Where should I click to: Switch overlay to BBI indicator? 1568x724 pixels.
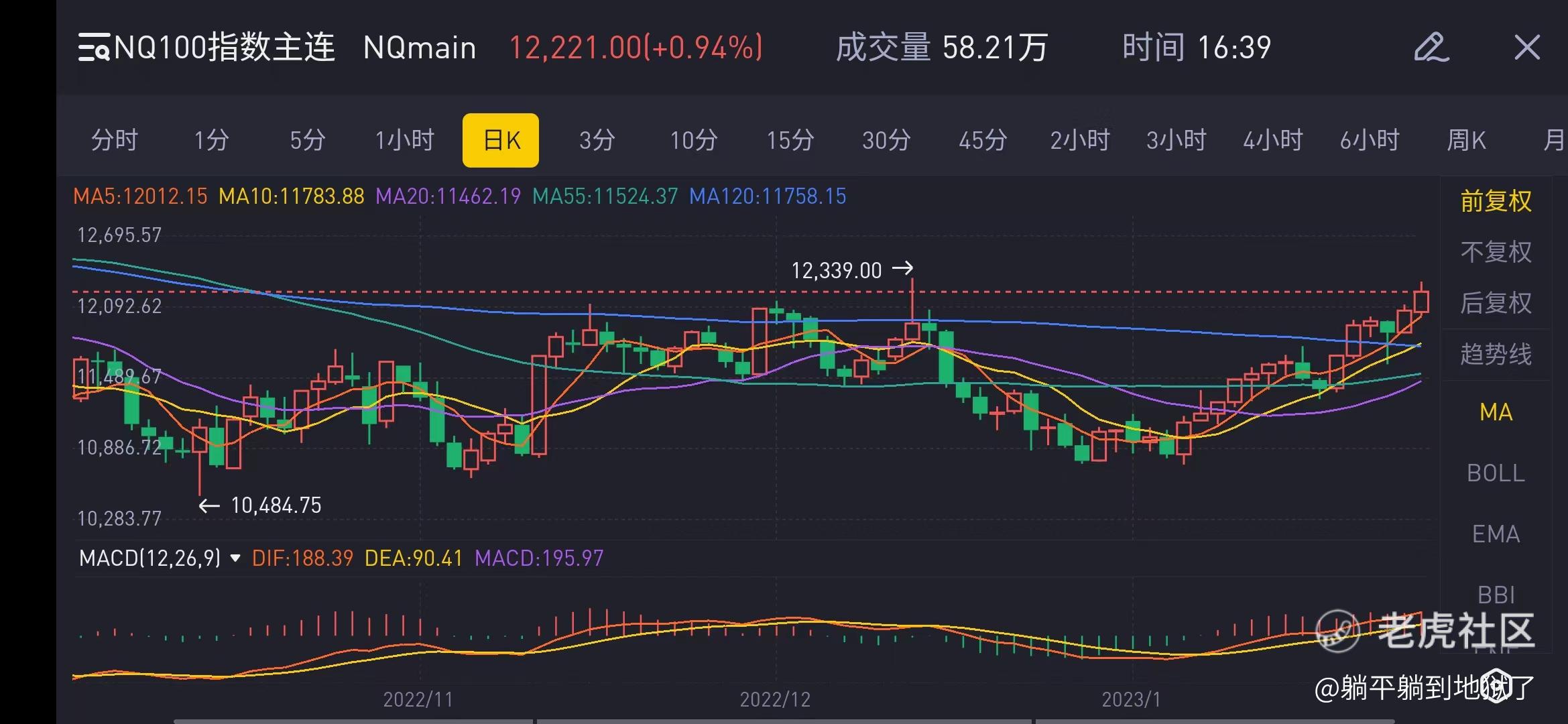tap(1496, 595)
